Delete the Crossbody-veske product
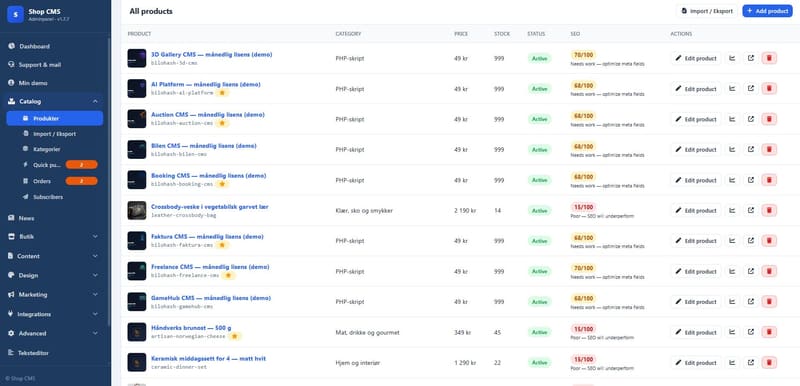This screenshot has height=386, width=800. tap(769, 210)
